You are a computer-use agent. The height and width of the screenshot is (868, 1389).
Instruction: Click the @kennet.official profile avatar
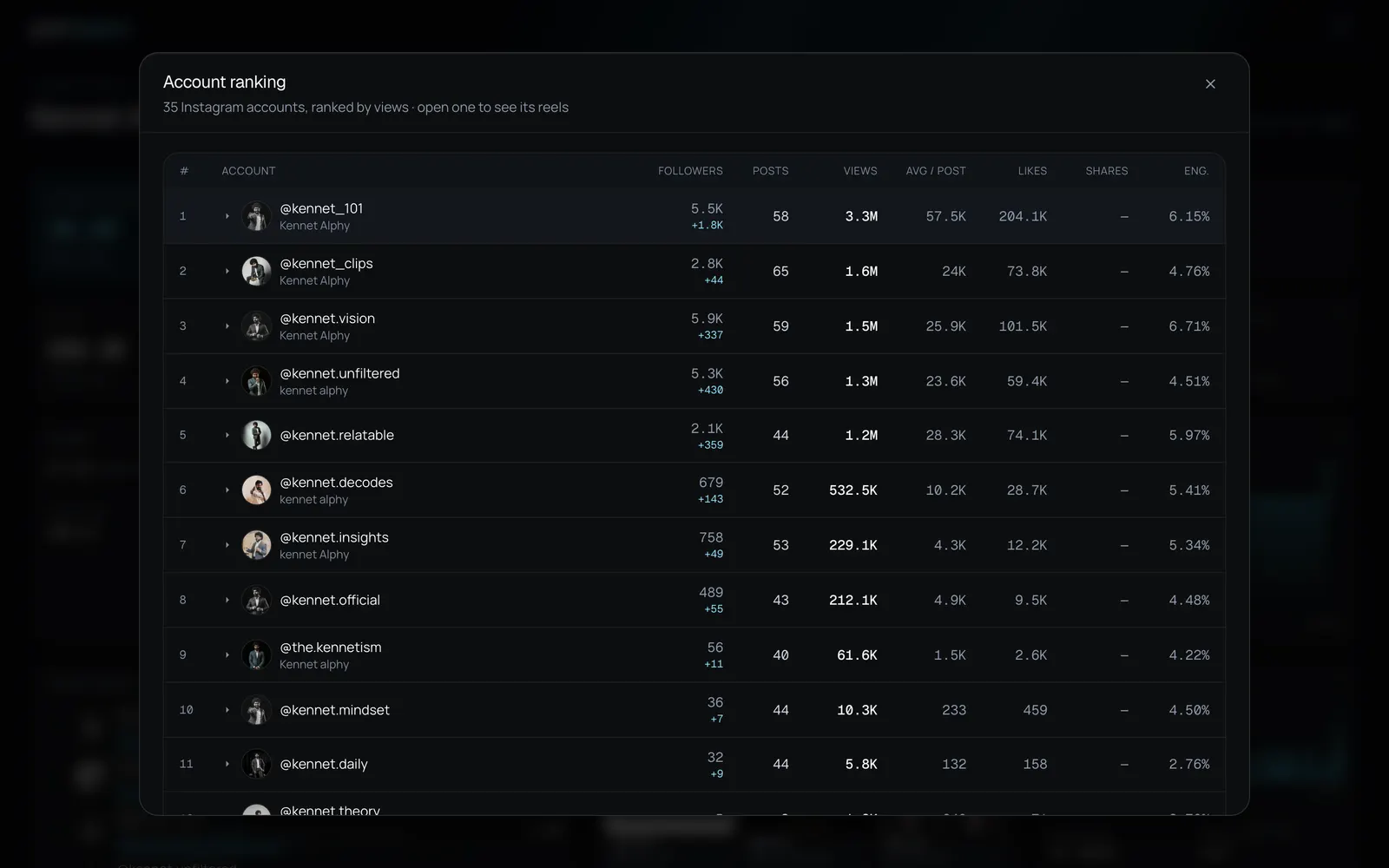click(x=256, y=600)
